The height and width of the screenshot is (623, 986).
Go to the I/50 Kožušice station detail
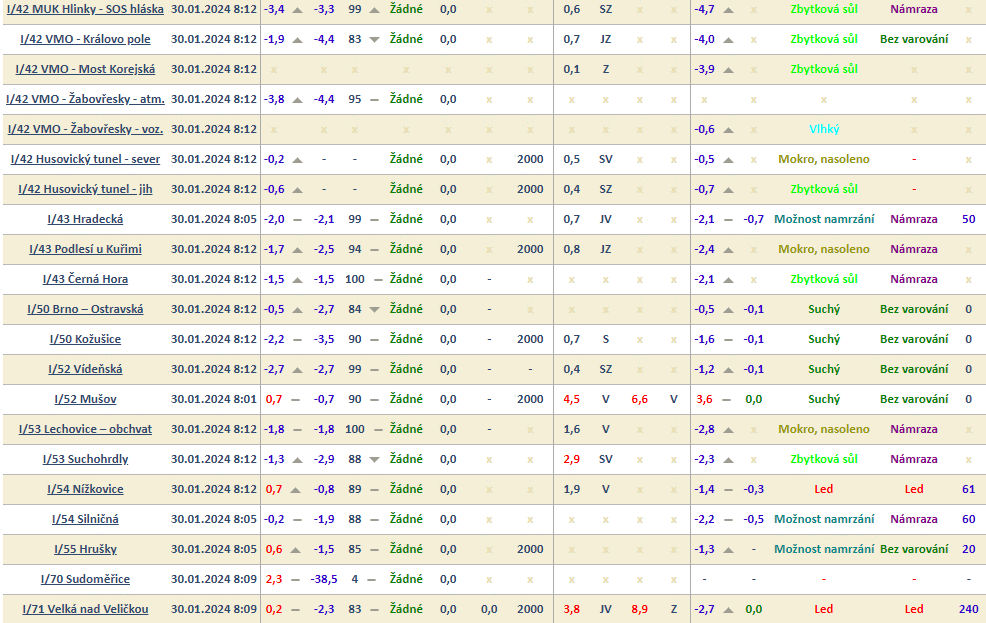pyautogui.click(x=85, y=339)
